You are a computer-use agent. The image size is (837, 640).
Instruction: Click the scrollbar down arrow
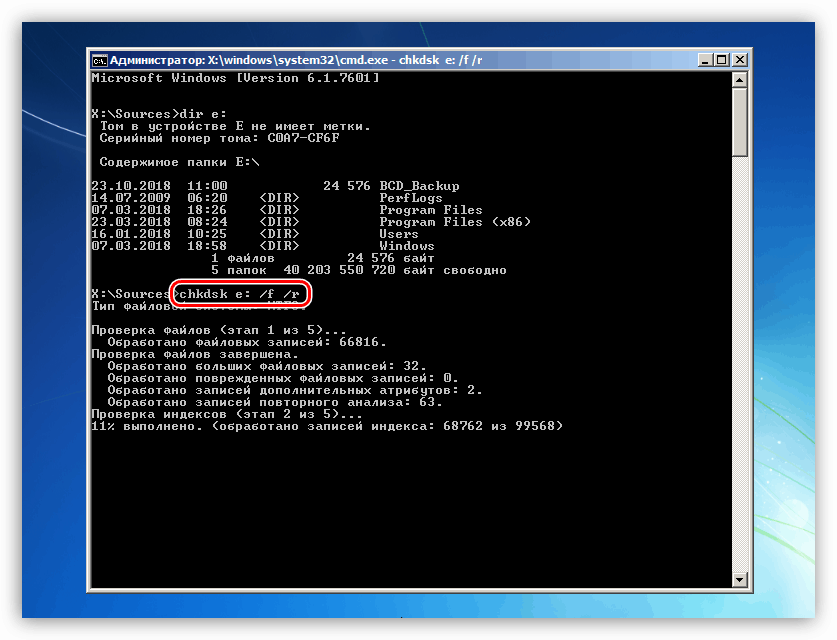[739, 579]
